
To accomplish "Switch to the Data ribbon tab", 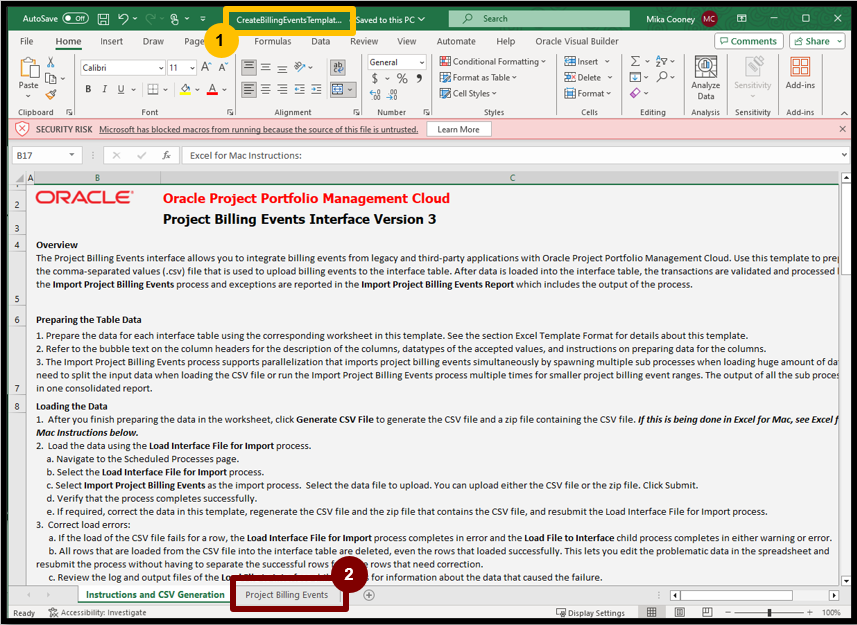I will pyautogui.click(x=321, y=41).
